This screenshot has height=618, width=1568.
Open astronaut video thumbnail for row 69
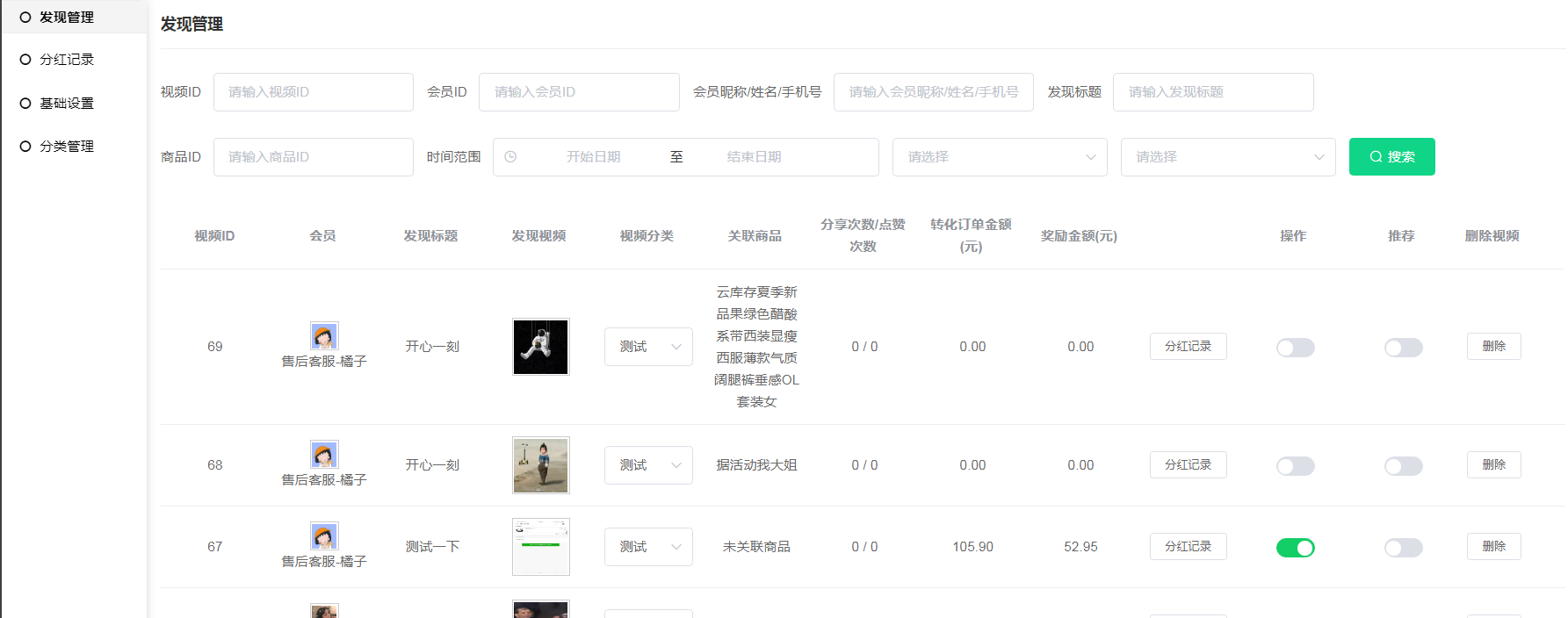[541, 347]
